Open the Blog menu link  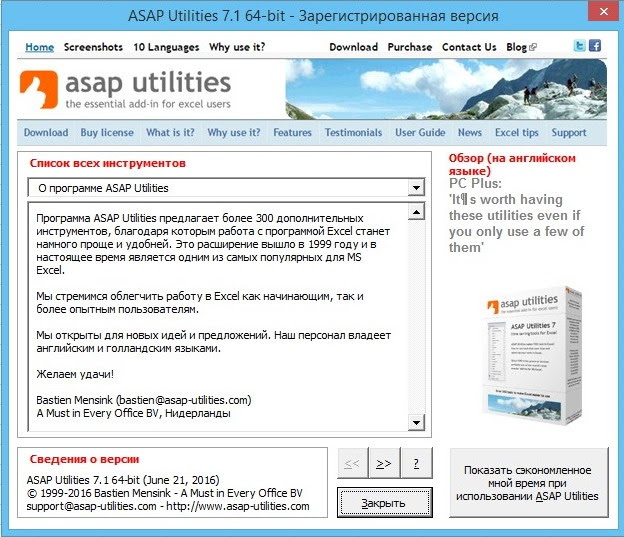click(517, 47)
